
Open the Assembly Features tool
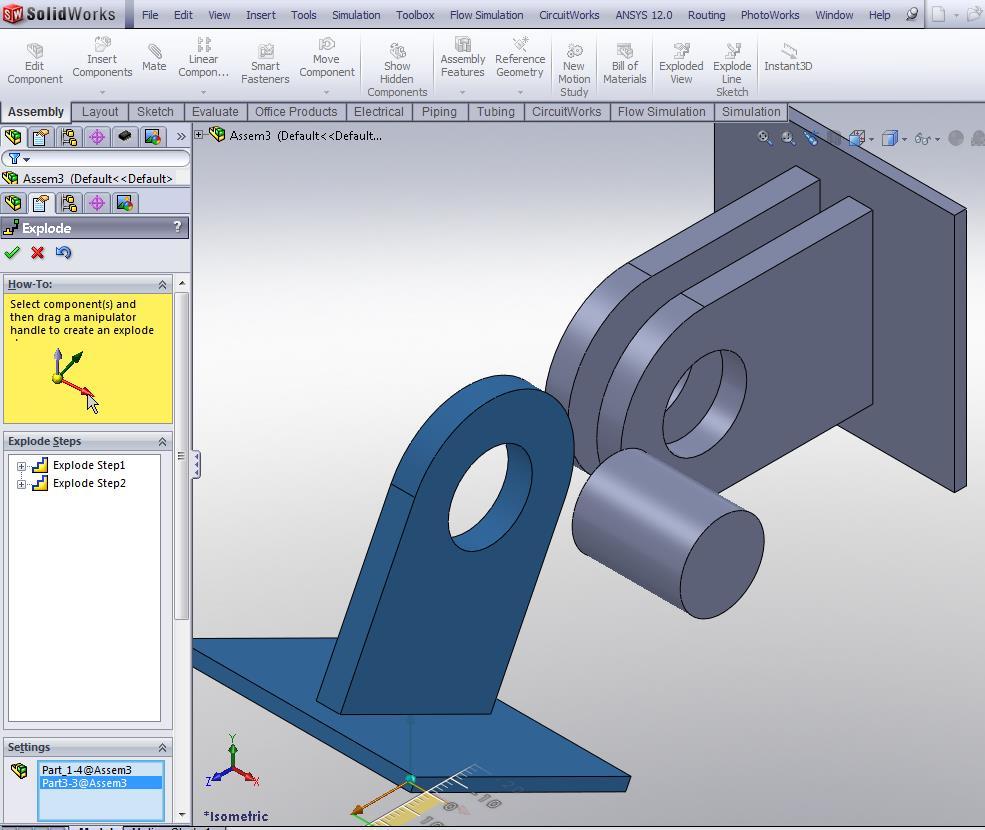click(x=462, y=57)
